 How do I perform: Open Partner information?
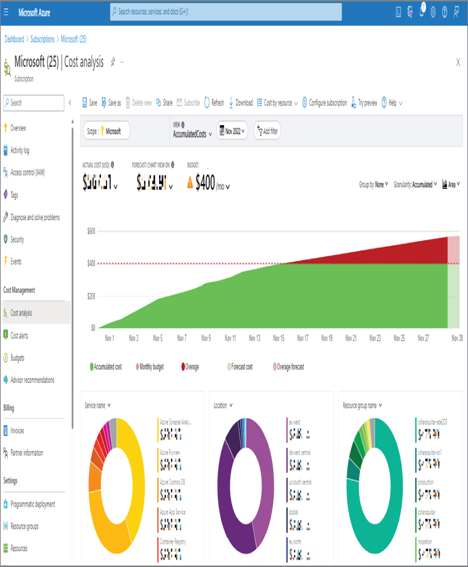coord(26,453)
